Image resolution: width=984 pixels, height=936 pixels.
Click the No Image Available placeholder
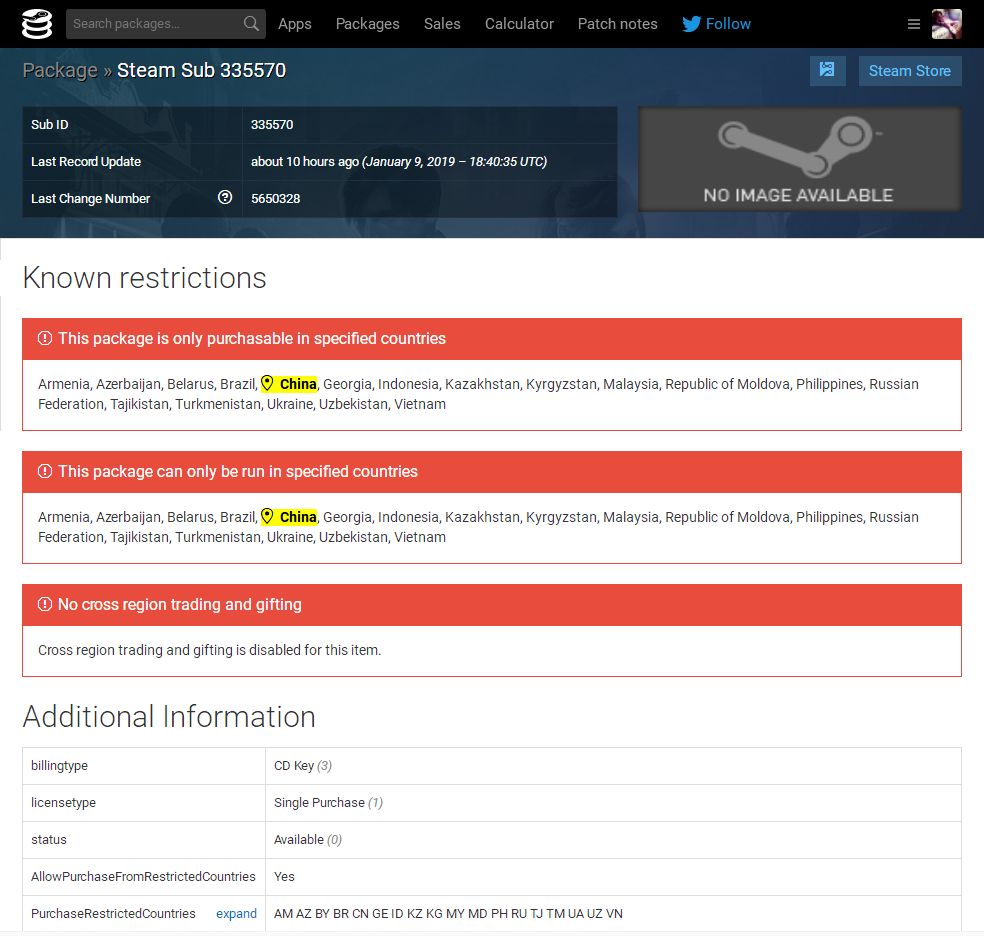[799, 159]
